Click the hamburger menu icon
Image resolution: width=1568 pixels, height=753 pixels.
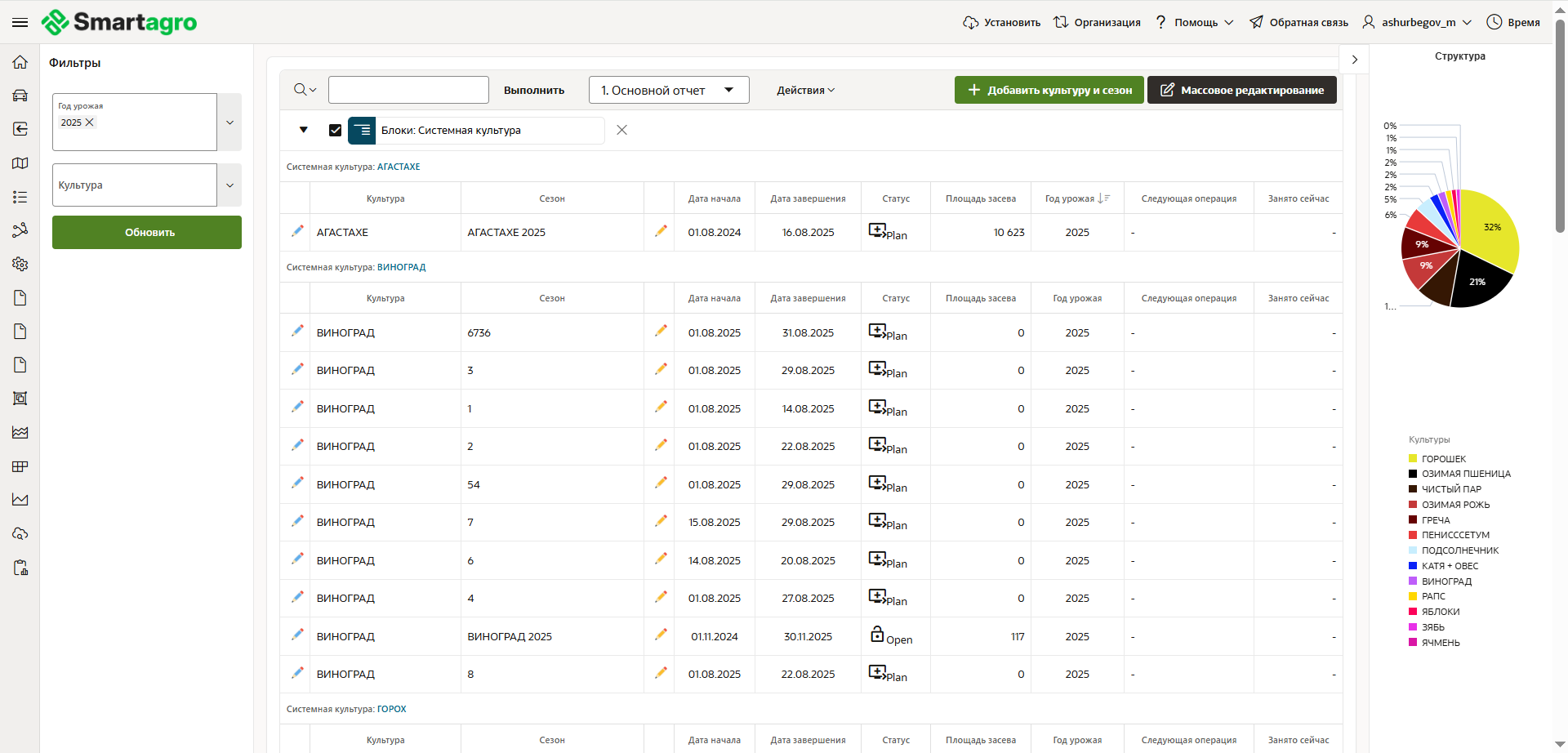pyautogui.click(x=20, y=23)
